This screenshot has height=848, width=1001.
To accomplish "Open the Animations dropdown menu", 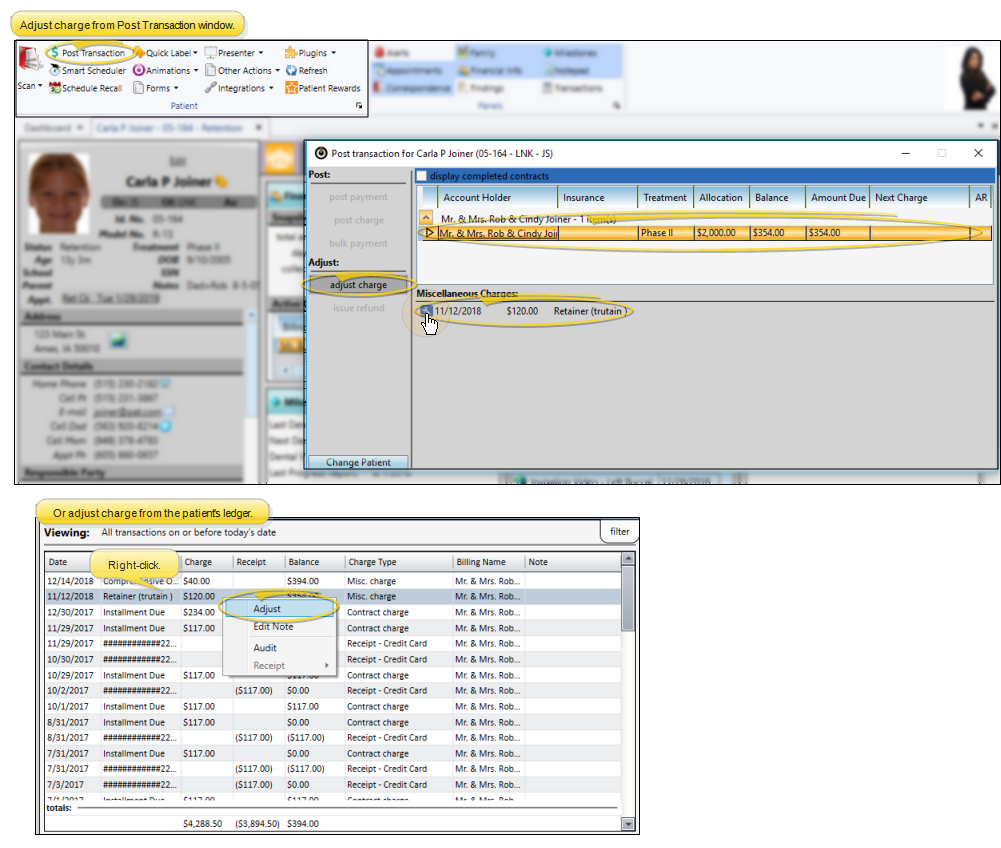I will tap(196, 71).
